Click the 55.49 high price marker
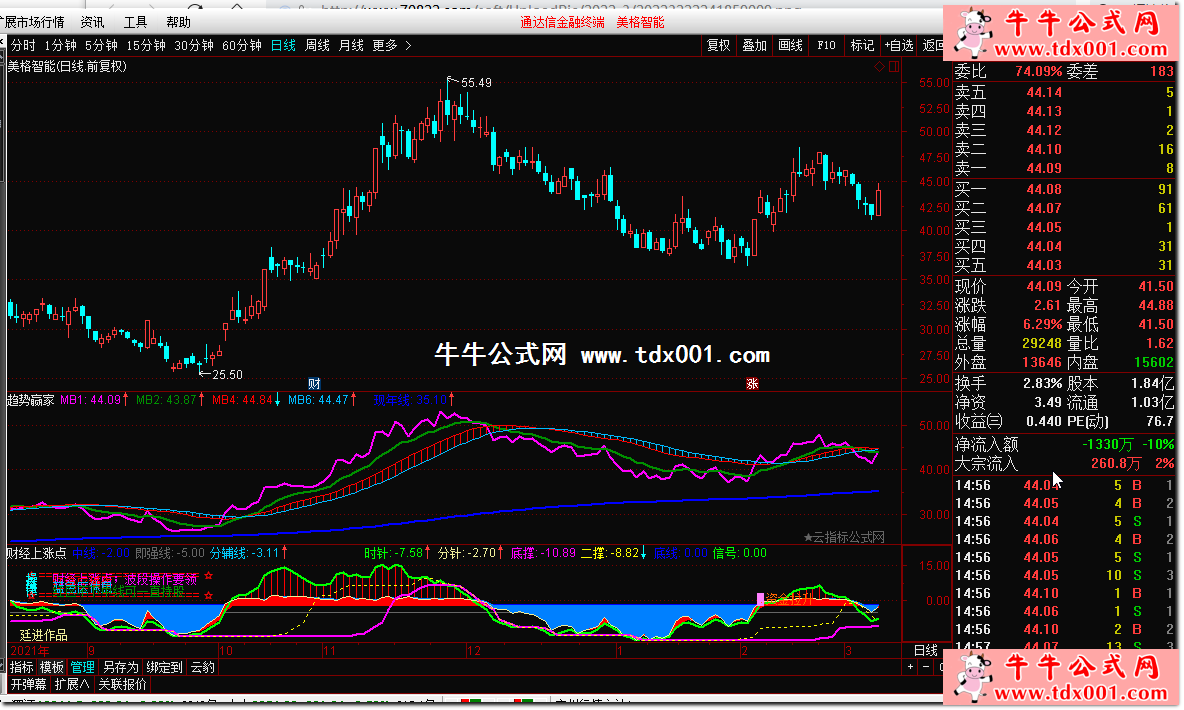1184x710 pixels. point(475,83)
